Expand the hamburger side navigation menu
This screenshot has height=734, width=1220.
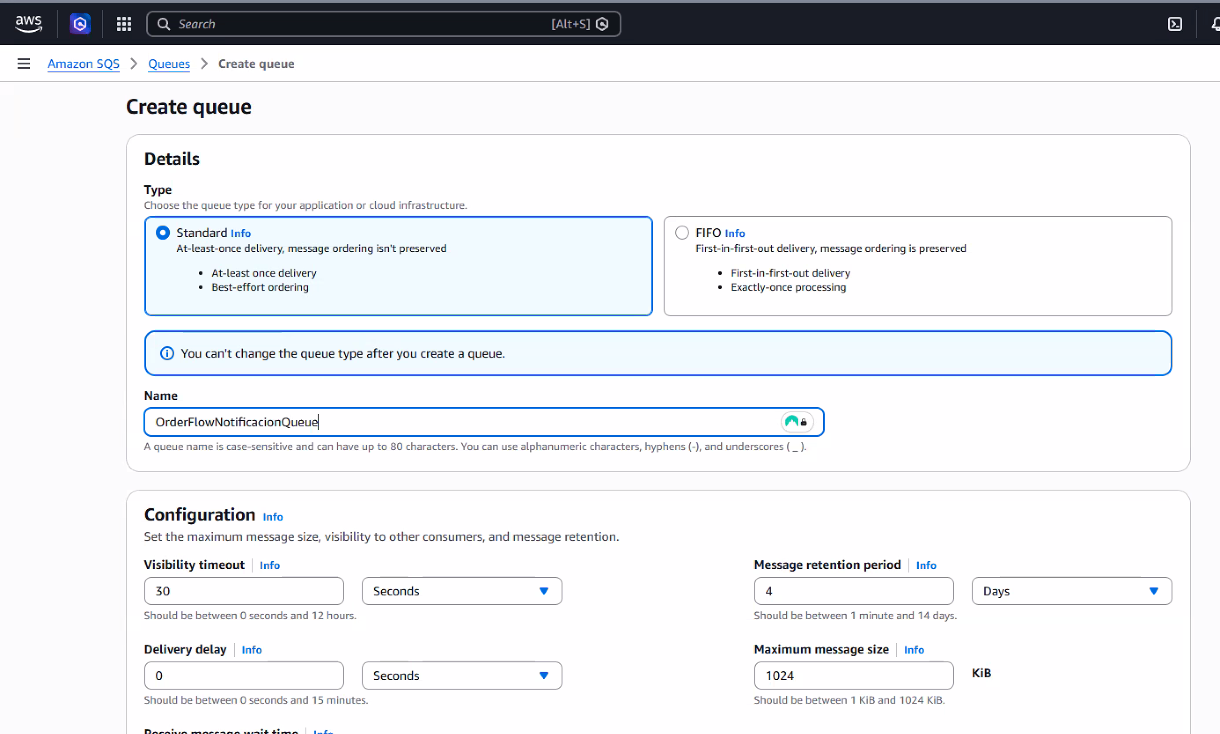tap(24, 64)
